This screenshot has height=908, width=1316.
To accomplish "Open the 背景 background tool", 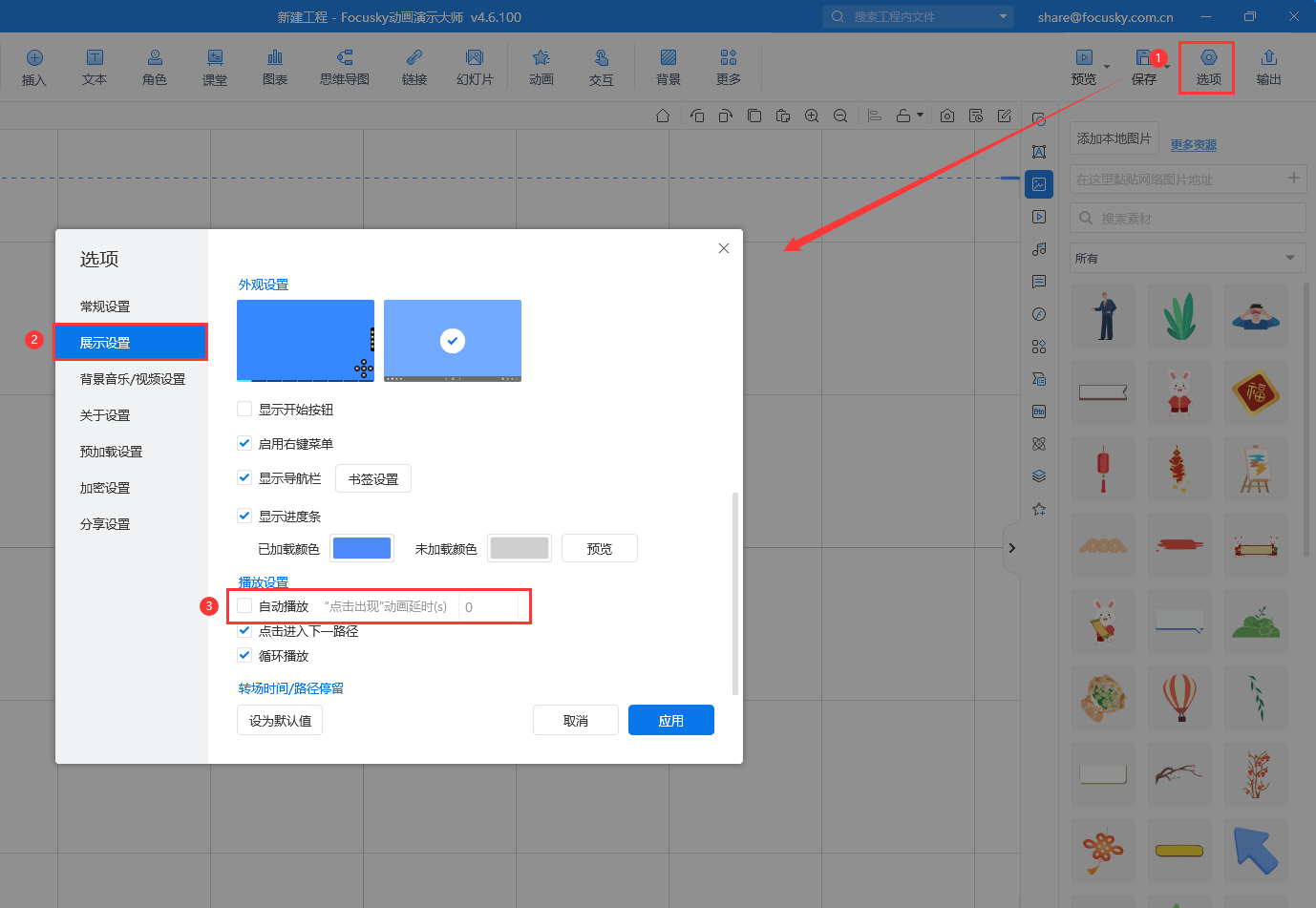I will tap(669, 67).
